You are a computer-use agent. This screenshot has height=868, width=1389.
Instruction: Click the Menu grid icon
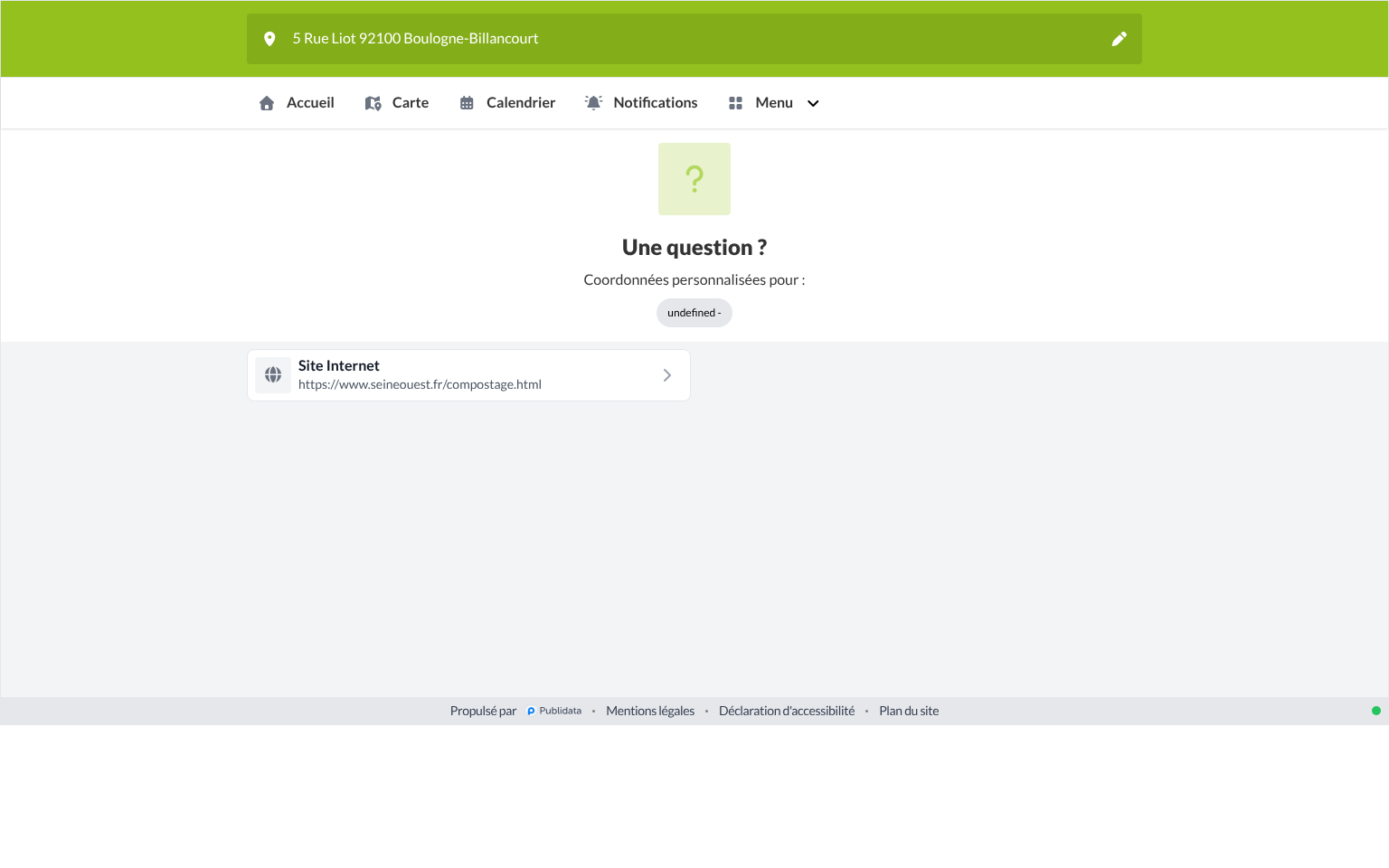click(735, 103)
